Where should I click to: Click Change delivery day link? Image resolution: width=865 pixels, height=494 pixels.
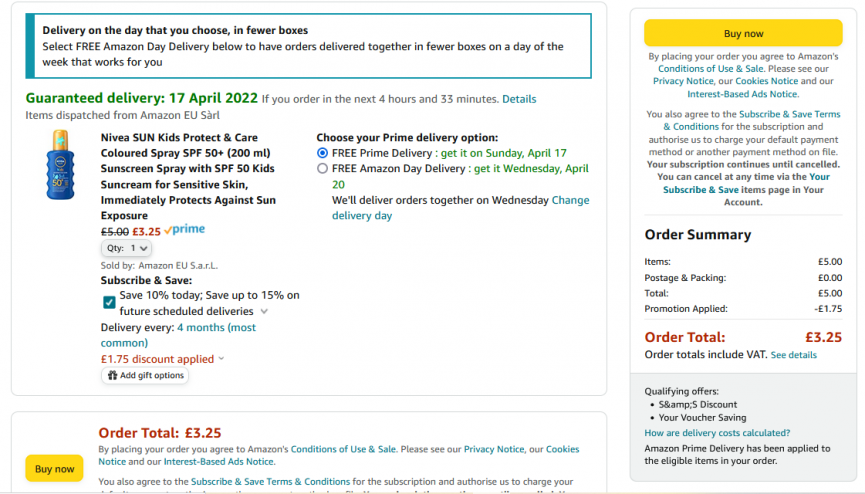click(x=461, y=208)
